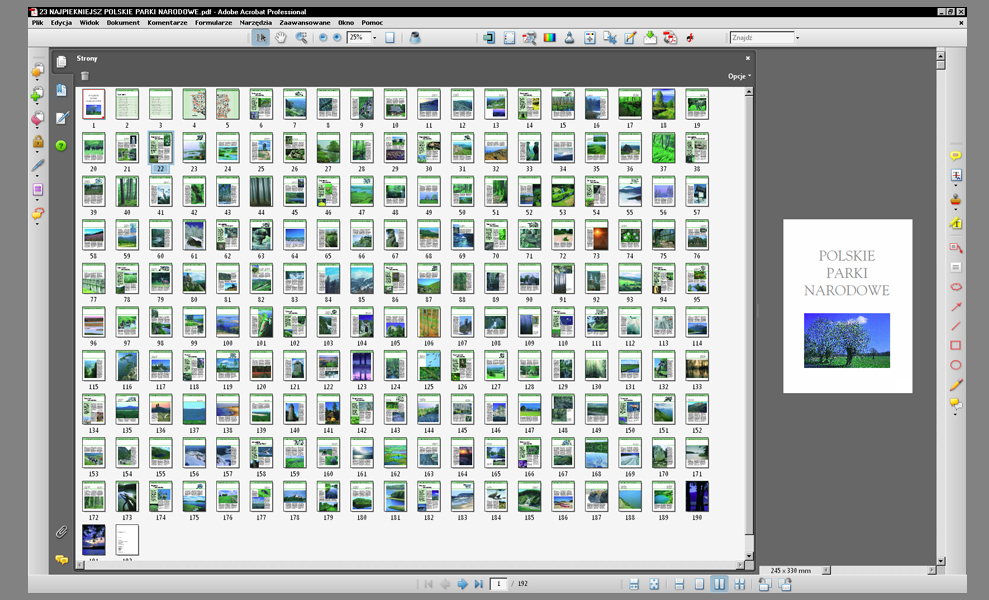Select the Oval drawing tool

coord(956,365)
